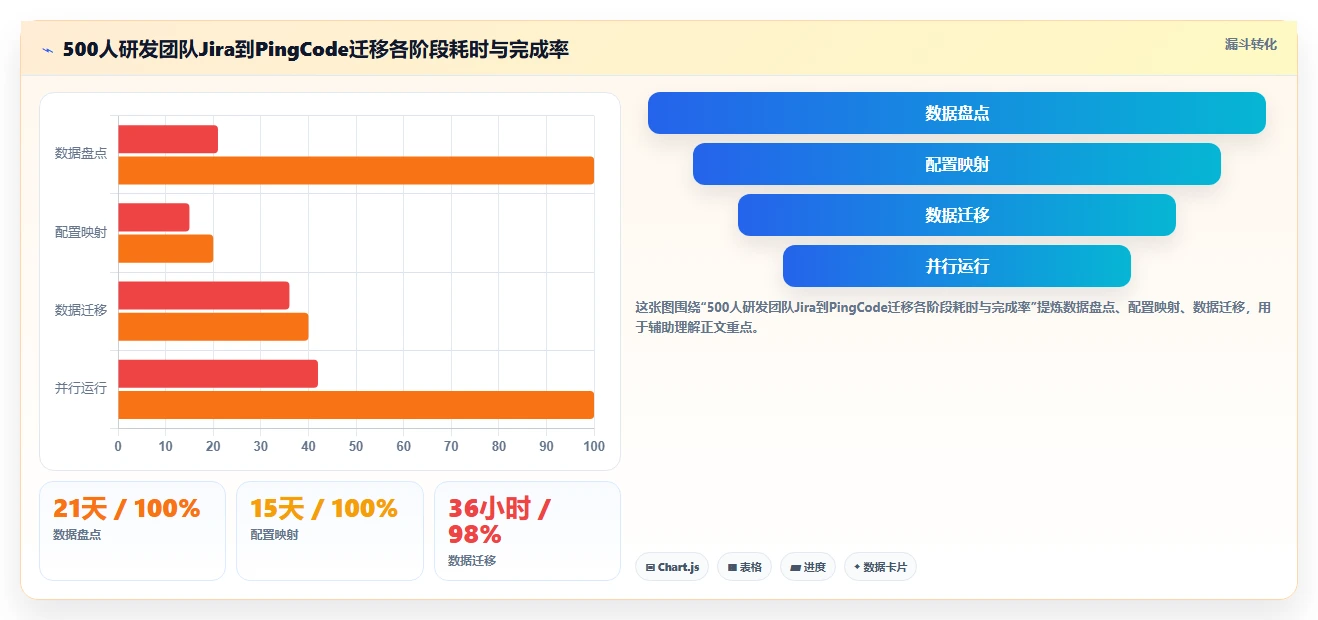Image resolution: width=1318 pixels, height=620 pixels.
Task: Click the red bar for 数据迁移
Action: pos(204,296)
